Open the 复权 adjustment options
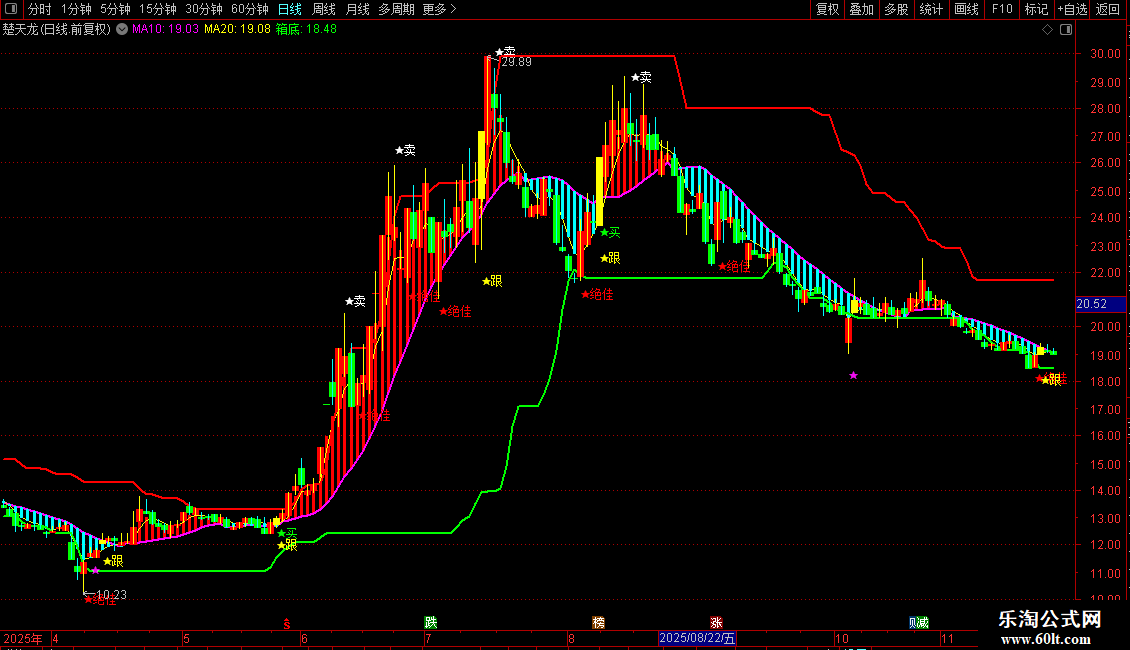The width and height of the screenshot is (1130, 650). pos(827,9)
